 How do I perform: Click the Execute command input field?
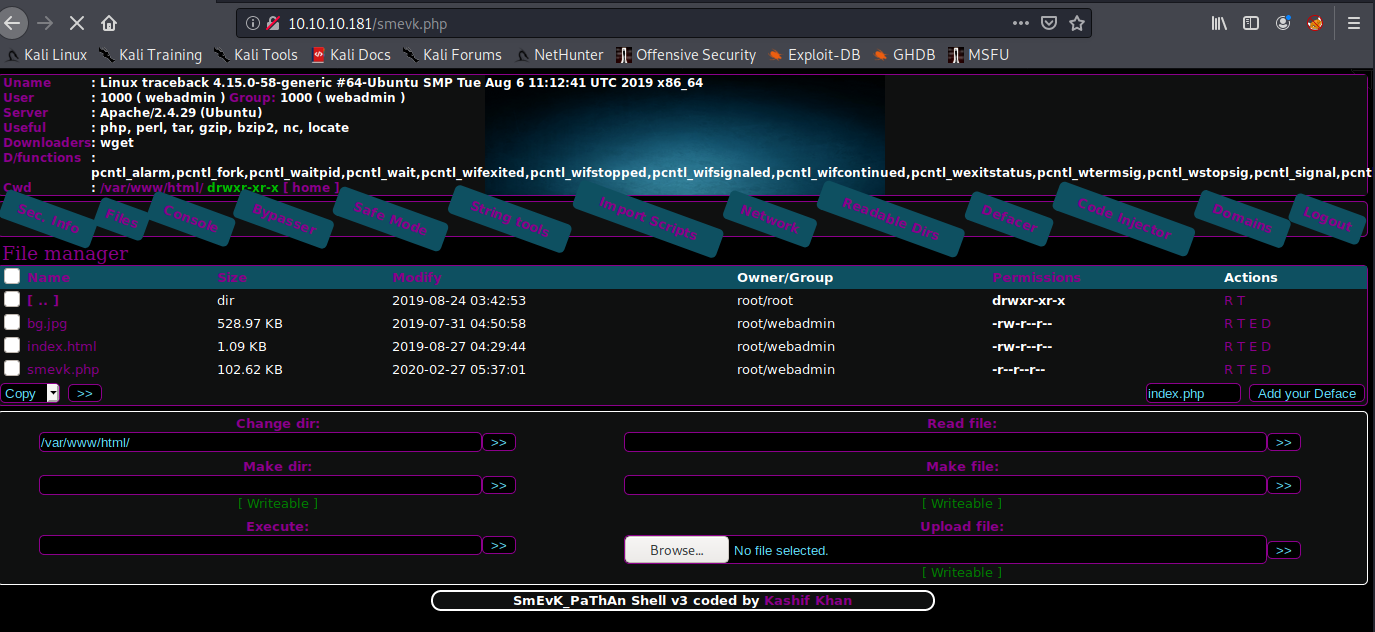pos(260,545)
